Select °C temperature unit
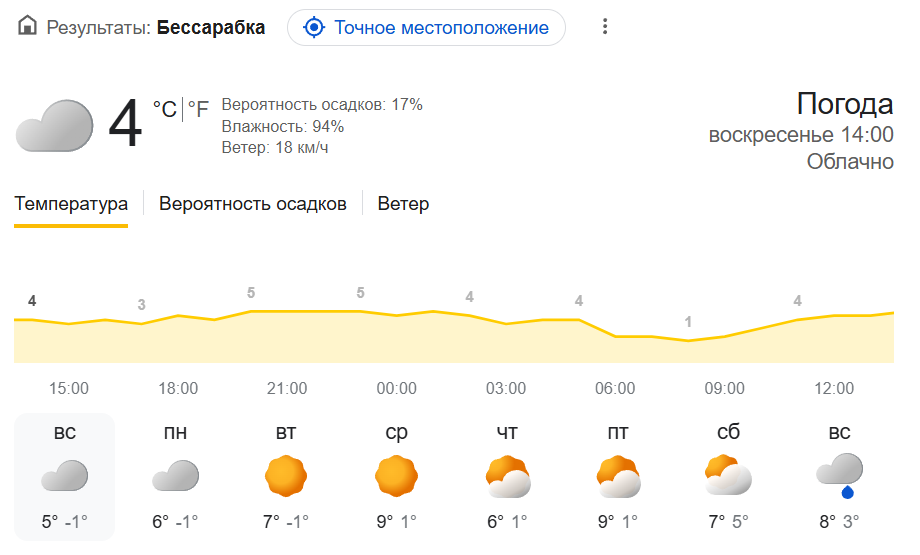The width and height of the screenshot is (920, 555). [x=164, y=108]
